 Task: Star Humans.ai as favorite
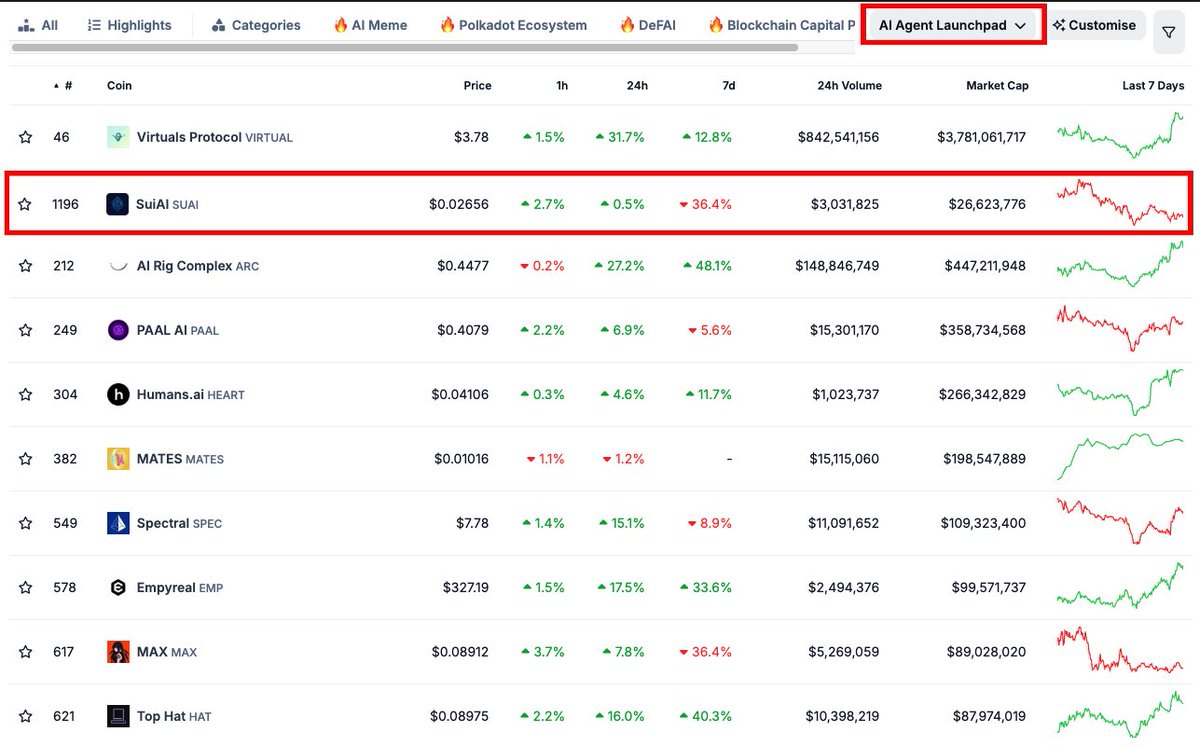click(25, 395)
